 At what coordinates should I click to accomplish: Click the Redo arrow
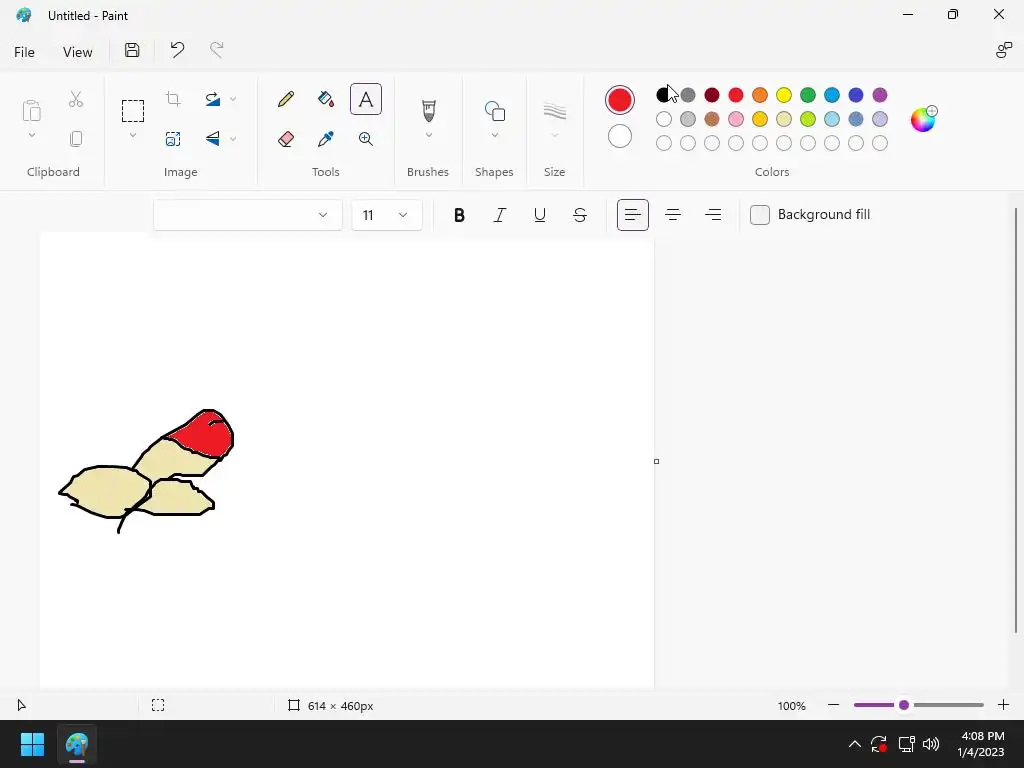pos(217,50)
